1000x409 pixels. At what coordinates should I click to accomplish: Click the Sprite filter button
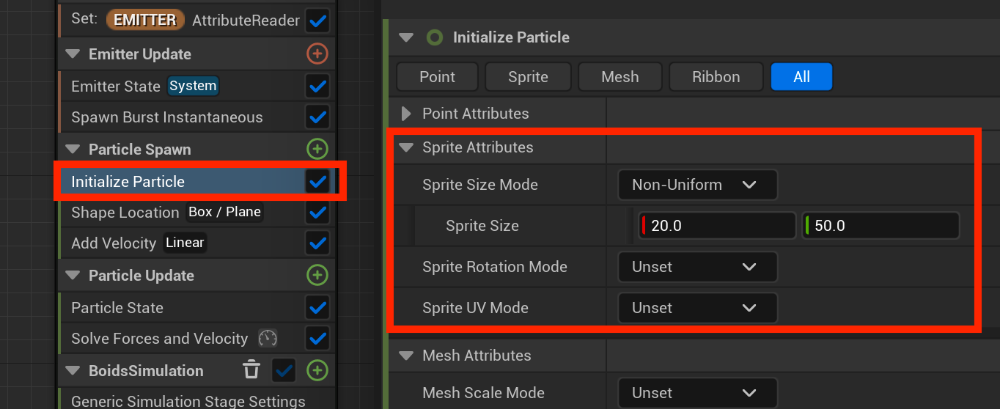coord(530,77)
